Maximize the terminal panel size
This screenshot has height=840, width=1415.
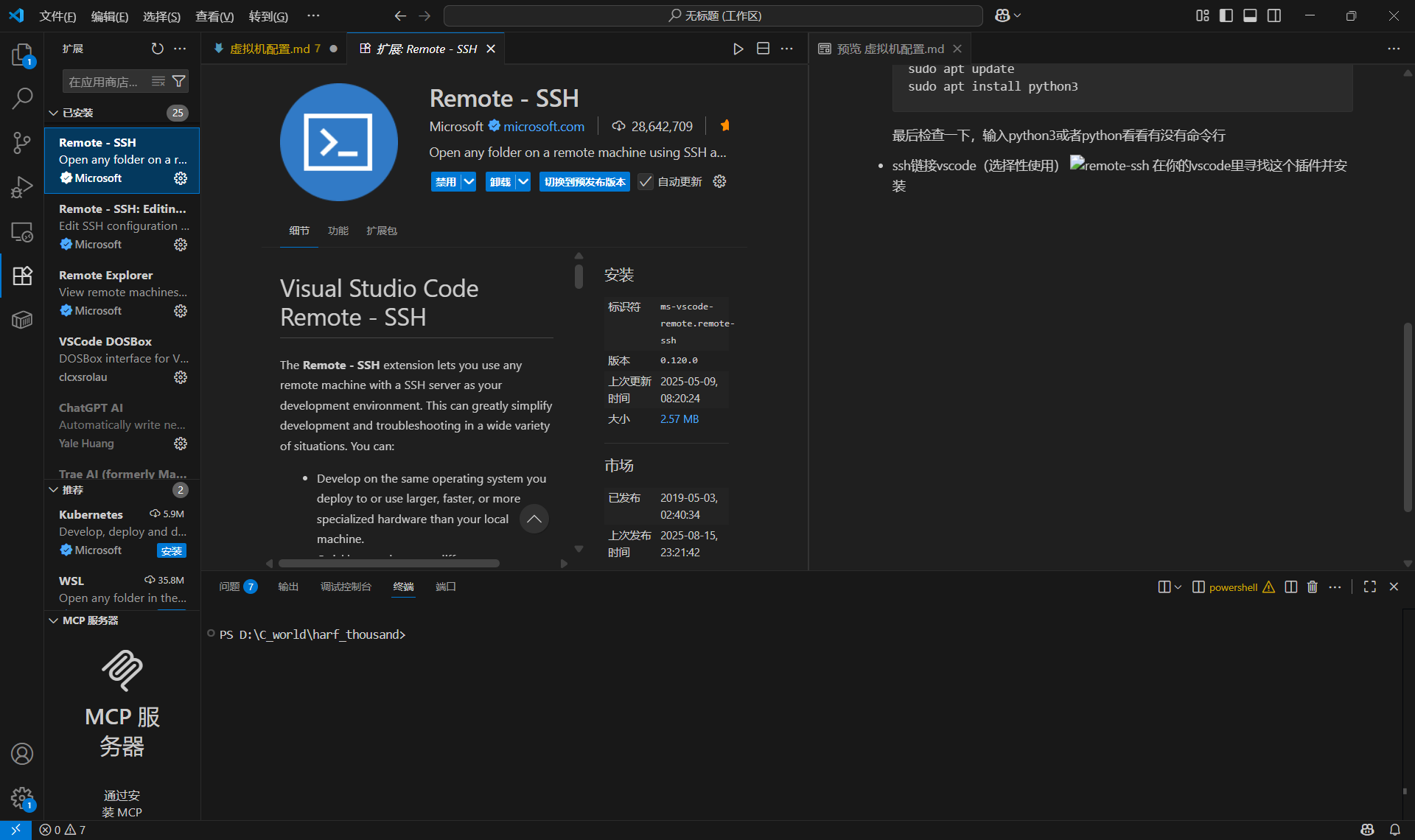1369,587
